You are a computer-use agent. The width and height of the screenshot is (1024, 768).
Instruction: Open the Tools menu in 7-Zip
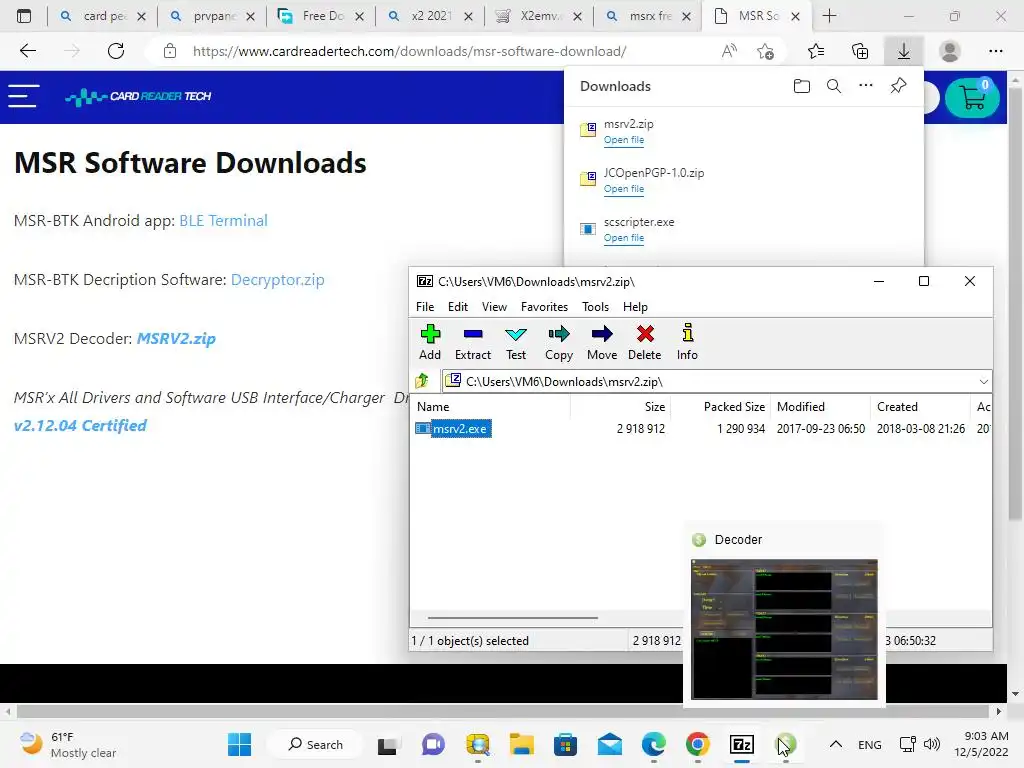pyautogui.click(x=595, y=307)
